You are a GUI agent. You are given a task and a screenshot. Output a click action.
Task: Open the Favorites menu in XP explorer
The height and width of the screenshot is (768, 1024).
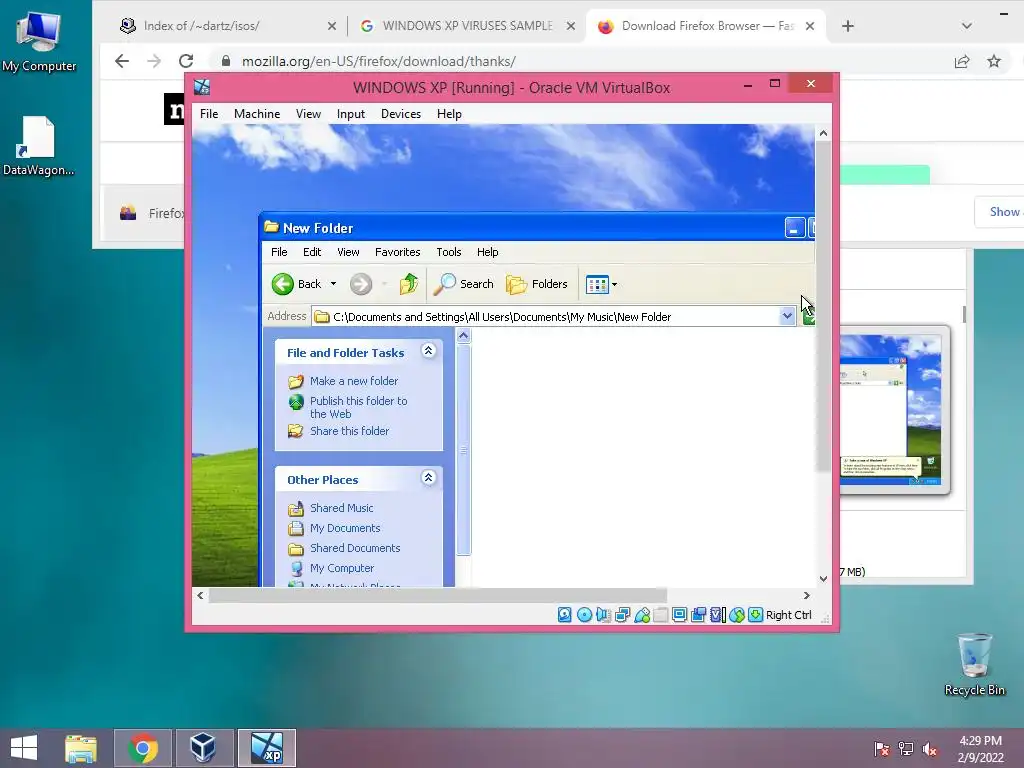[398, 252]
